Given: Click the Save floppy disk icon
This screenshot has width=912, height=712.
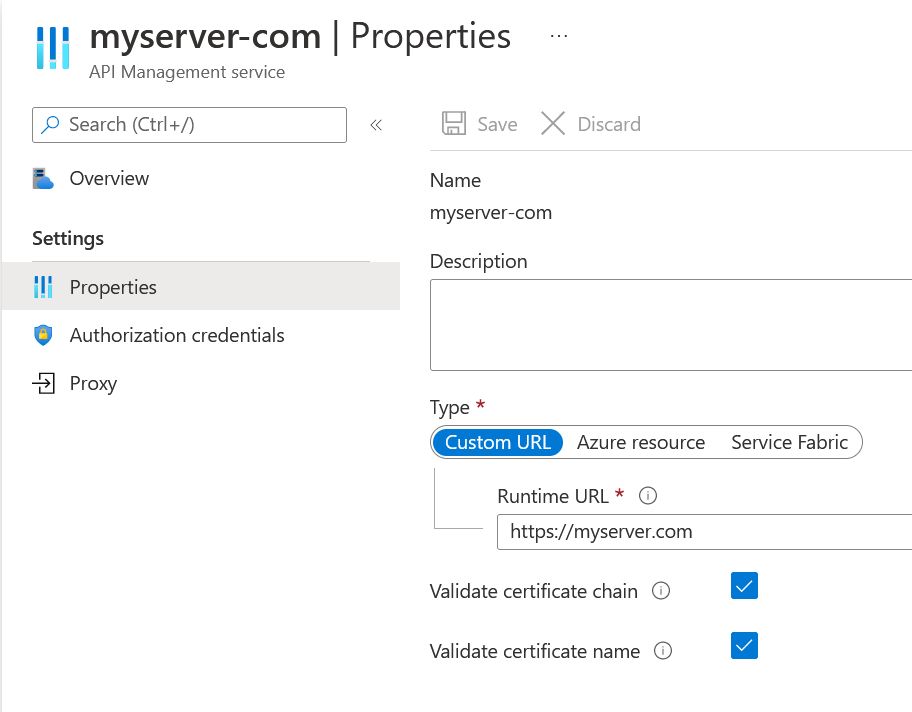Looking at the screenshot, I should point(454,123).
